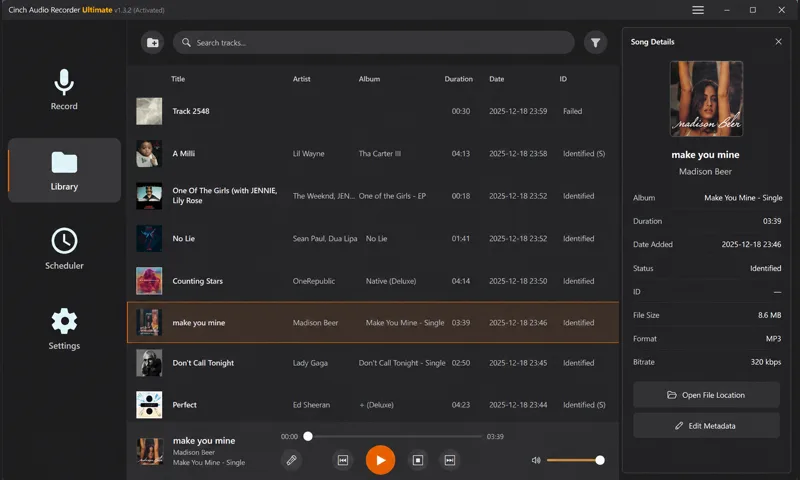The height and width of the screenshot is (480, 800).
Task: Open the filter funnel button
Action: click(x=595, y=43)
